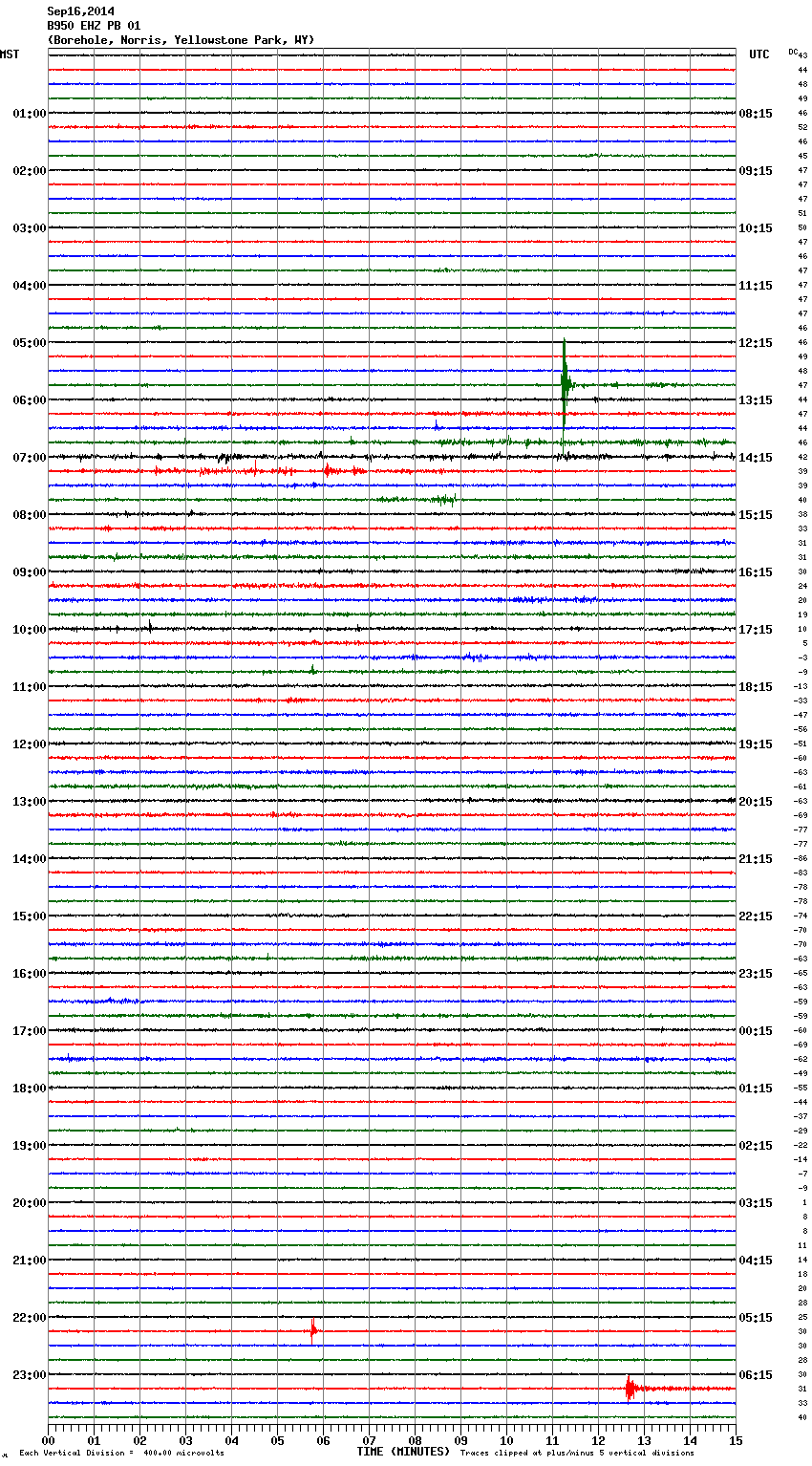
Task: Select the 21:00 MST time label
Action: pos(30,1261)
